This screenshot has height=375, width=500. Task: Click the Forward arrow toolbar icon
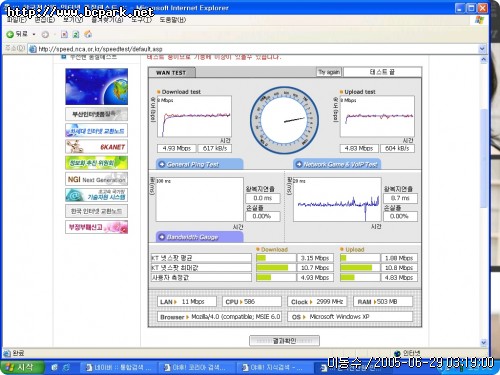click(45, 34)
